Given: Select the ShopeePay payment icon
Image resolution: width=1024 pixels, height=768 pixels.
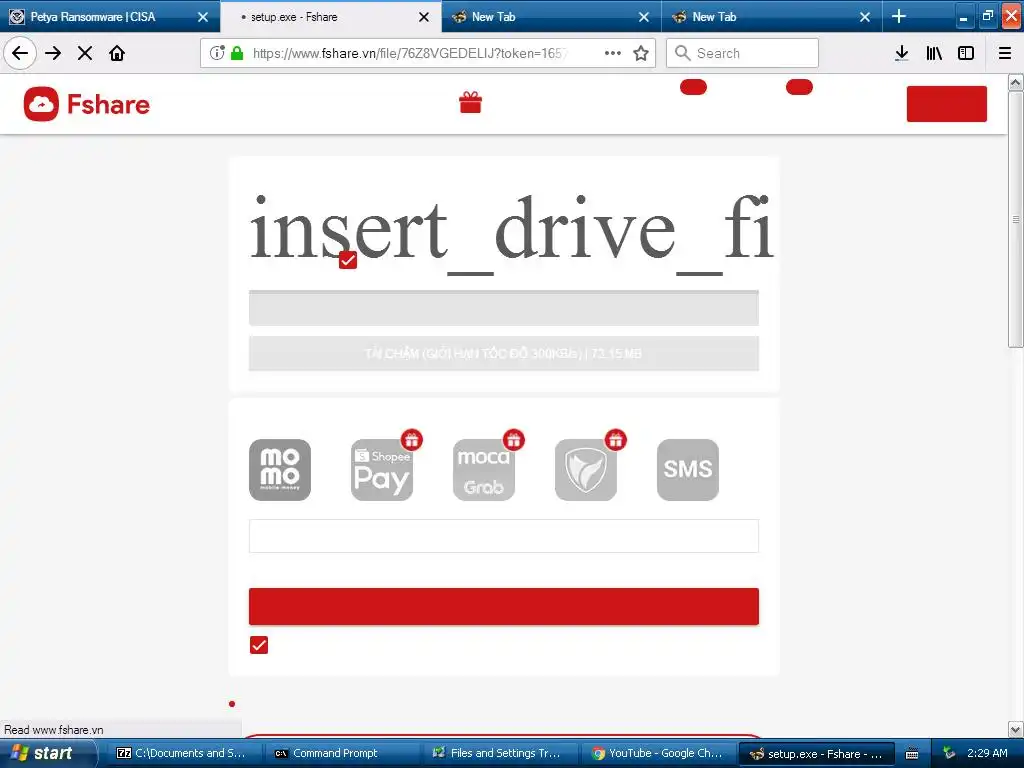Looking at the screenshot, I should [382, 470].
